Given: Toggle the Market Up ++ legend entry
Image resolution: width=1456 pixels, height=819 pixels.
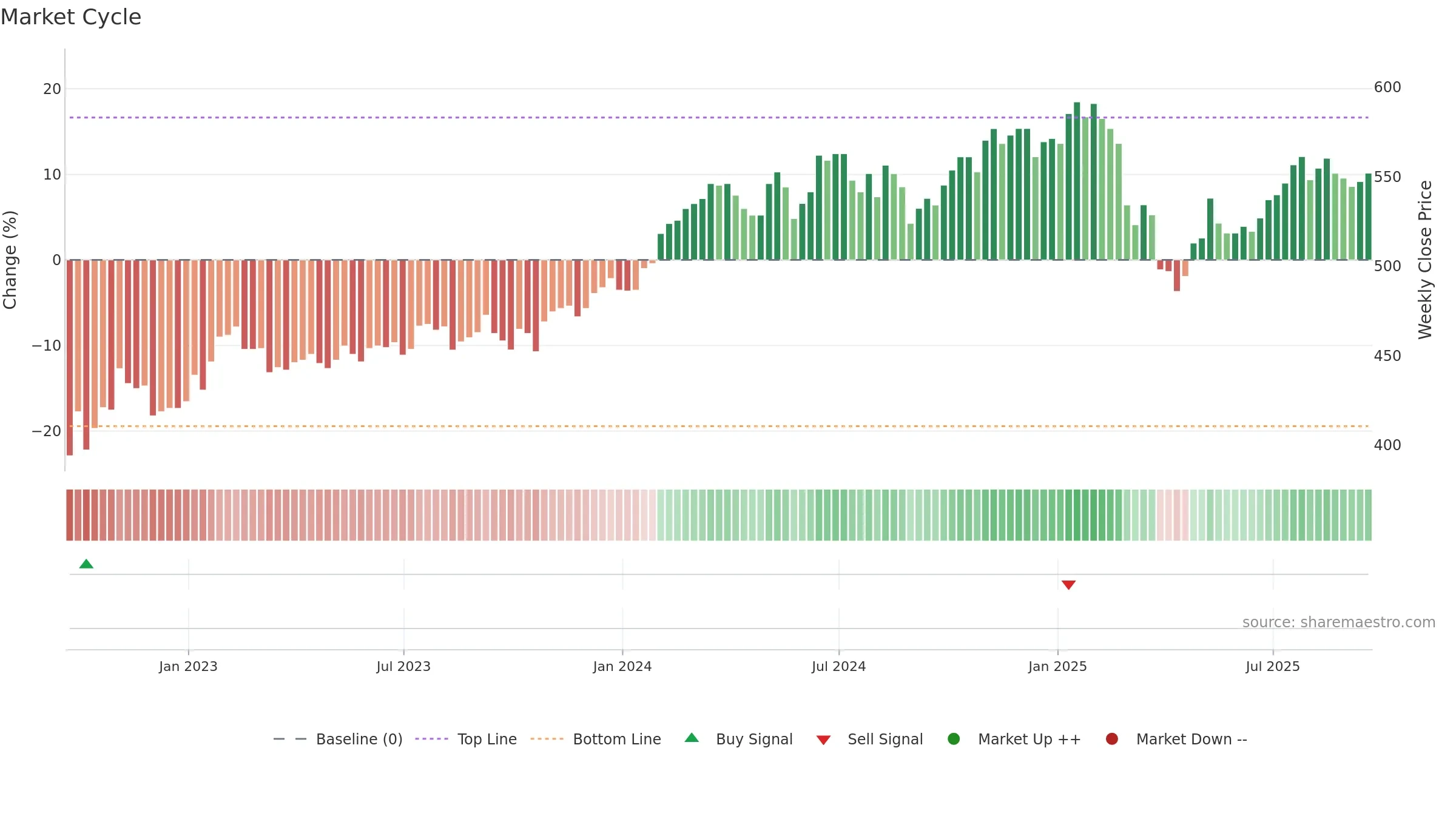Looking at the screenshot, I should pos(1014,739).
